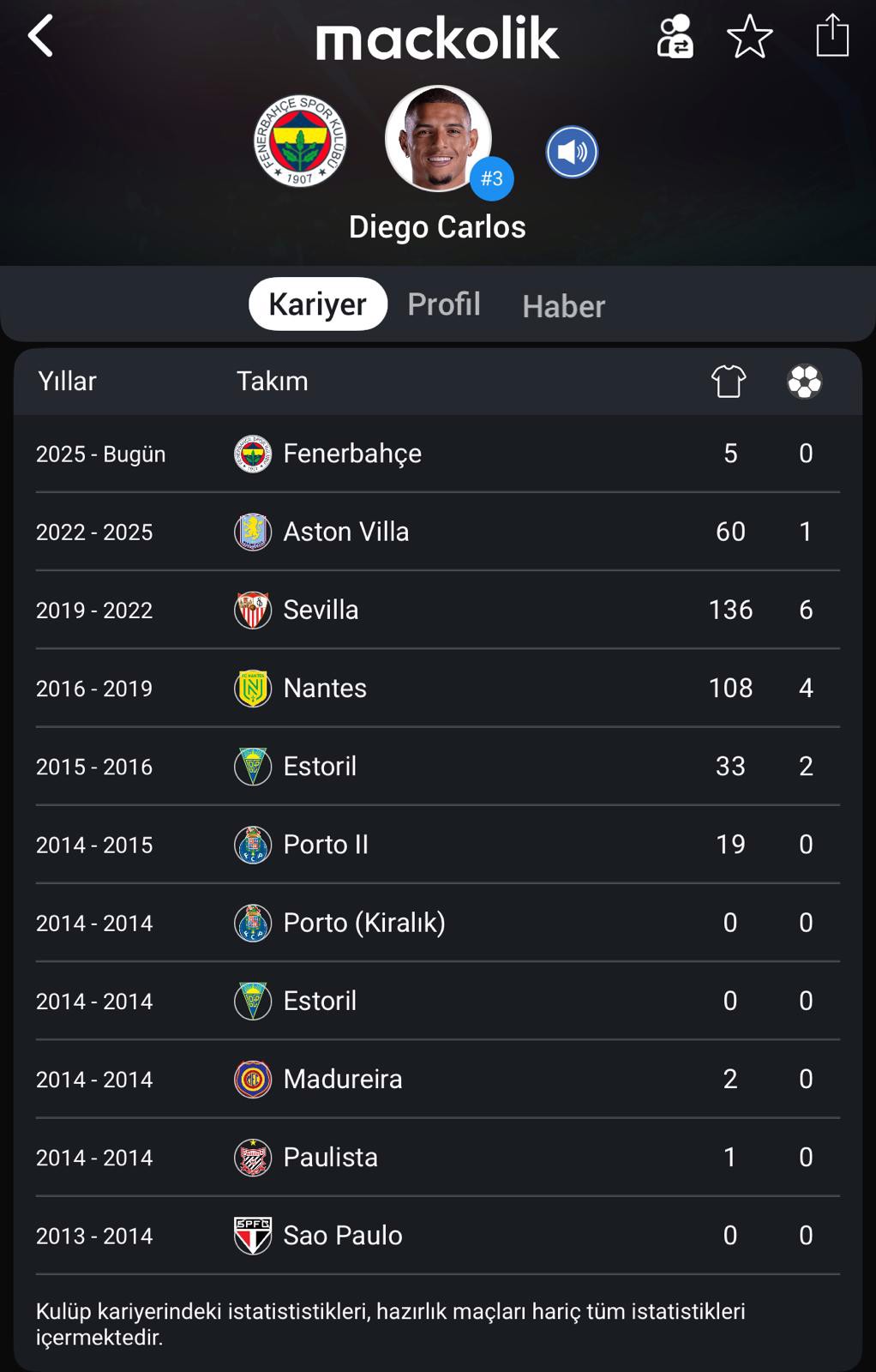Switch to the Profil tab
Screen dimensions: 876x1372
(444, 304)
